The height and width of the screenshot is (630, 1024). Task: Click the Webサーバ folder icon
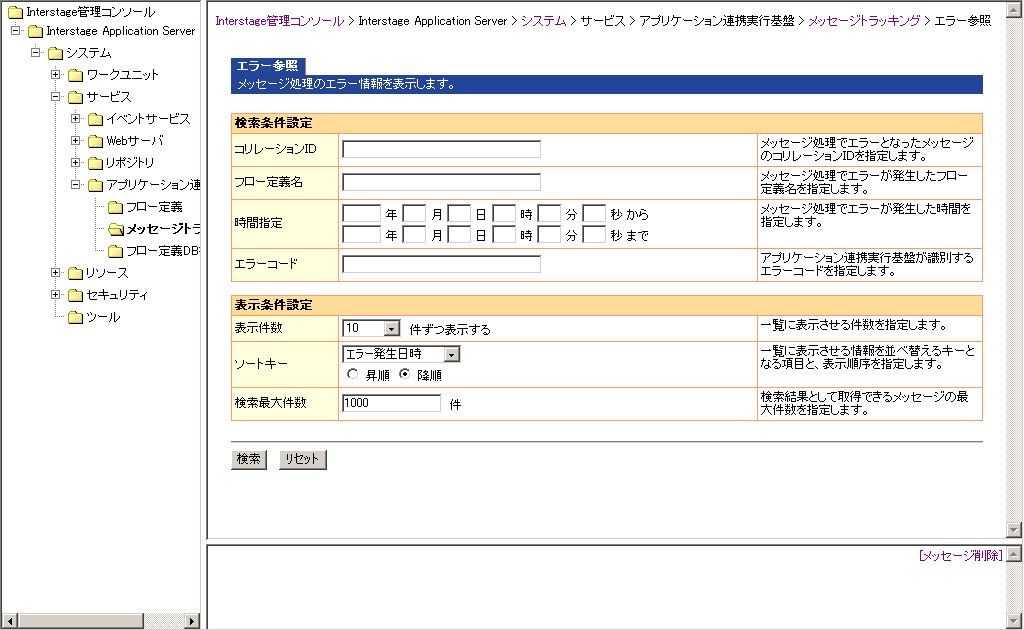click(95, 141)
